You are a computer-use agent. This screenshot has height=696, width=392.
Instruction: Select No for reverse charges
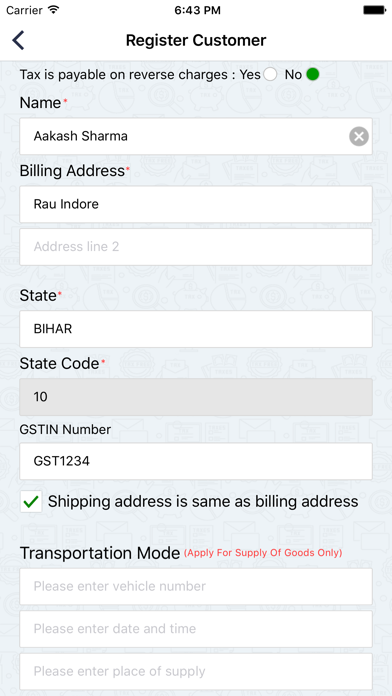(313, 74)
